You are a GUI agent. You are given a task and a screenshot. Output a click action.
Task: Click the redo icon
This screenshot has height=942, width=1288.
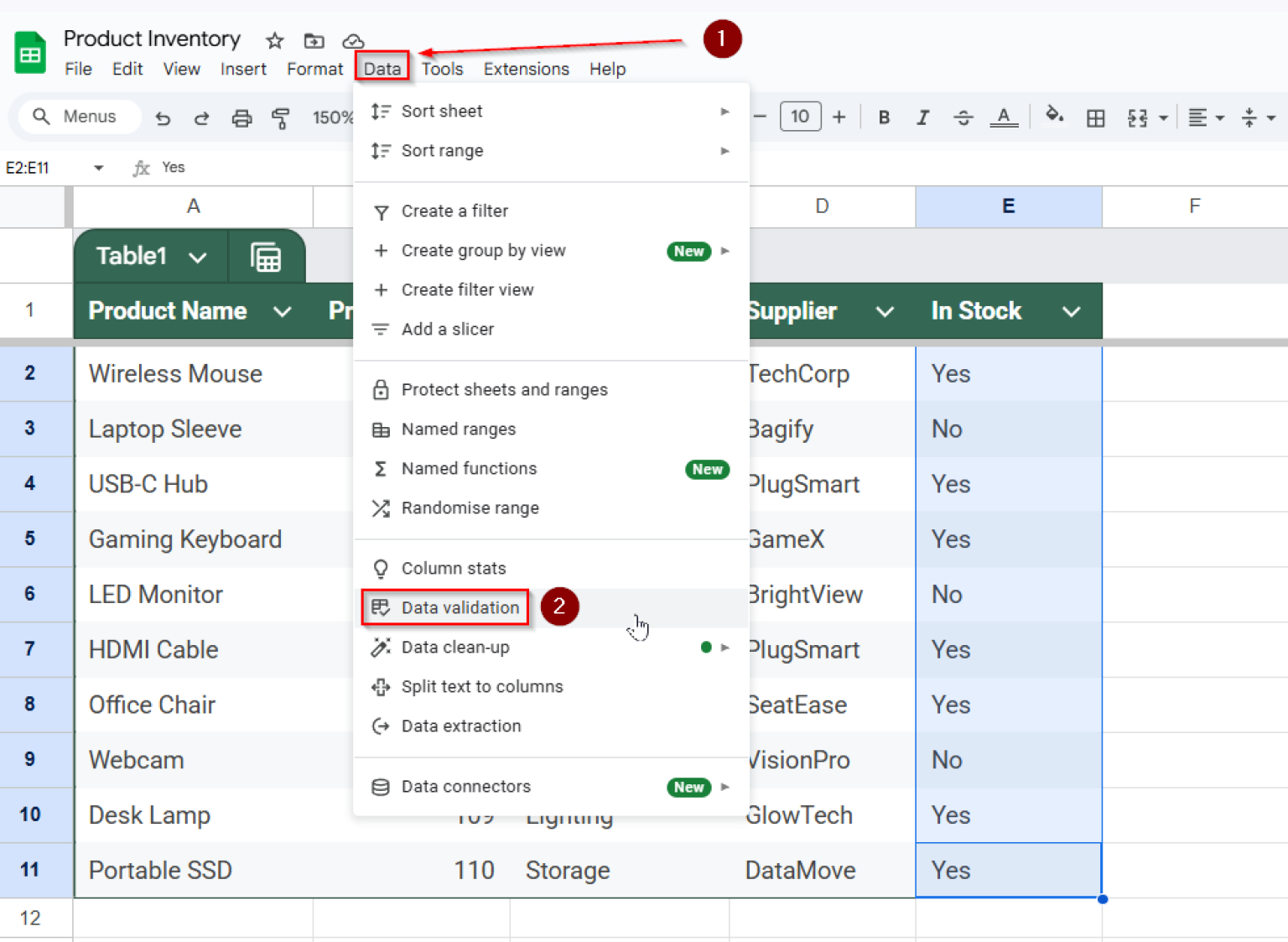[x=202, y=117]
